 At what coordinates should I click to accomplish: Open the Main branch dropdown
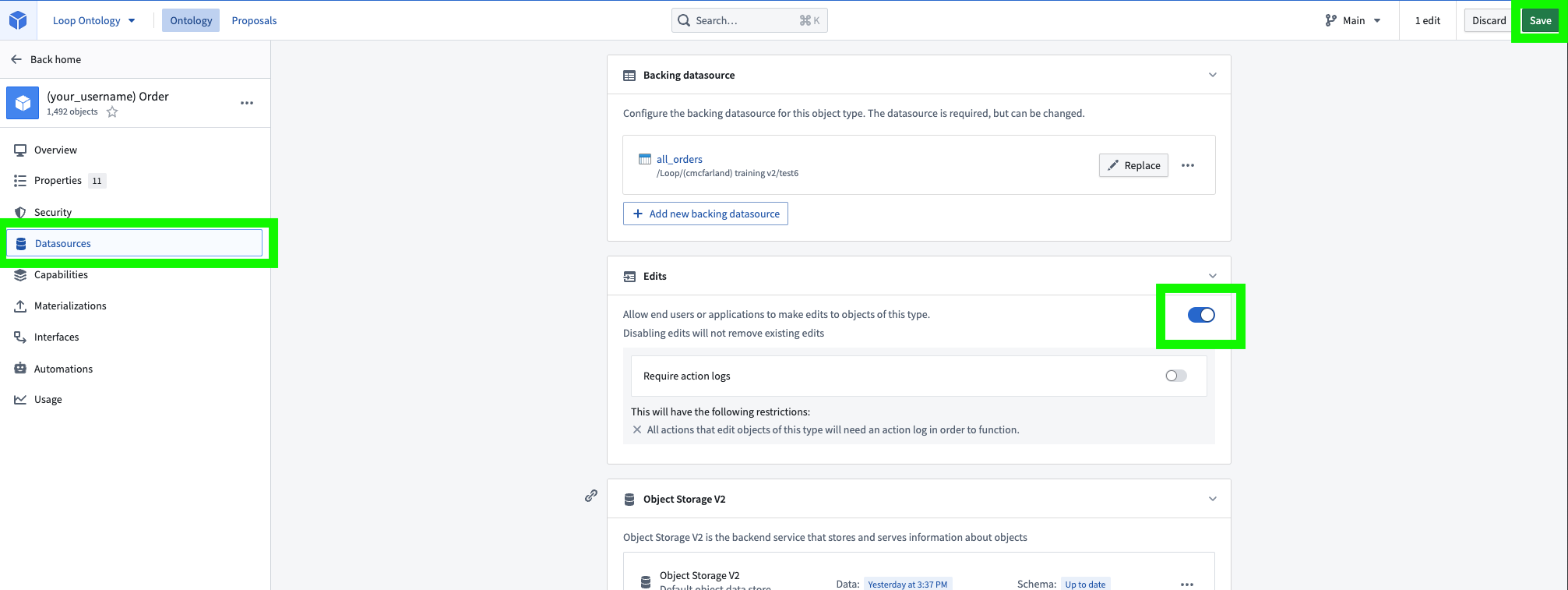(x=1353, y=20)
